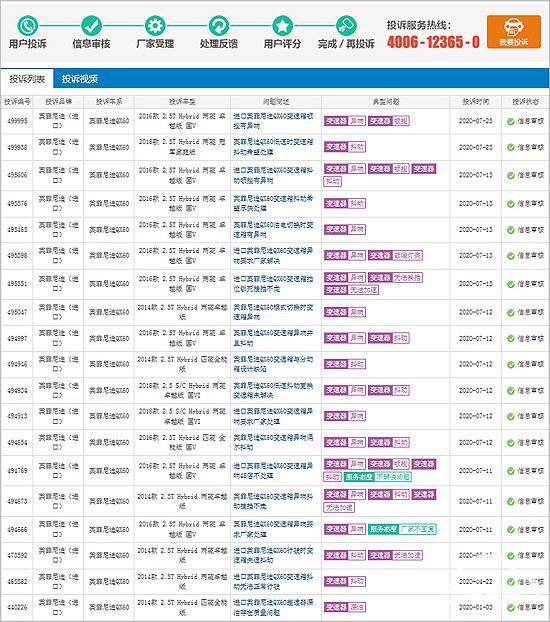
Task: Click the 服务态度 tag in row 494769
Action: 358,477
